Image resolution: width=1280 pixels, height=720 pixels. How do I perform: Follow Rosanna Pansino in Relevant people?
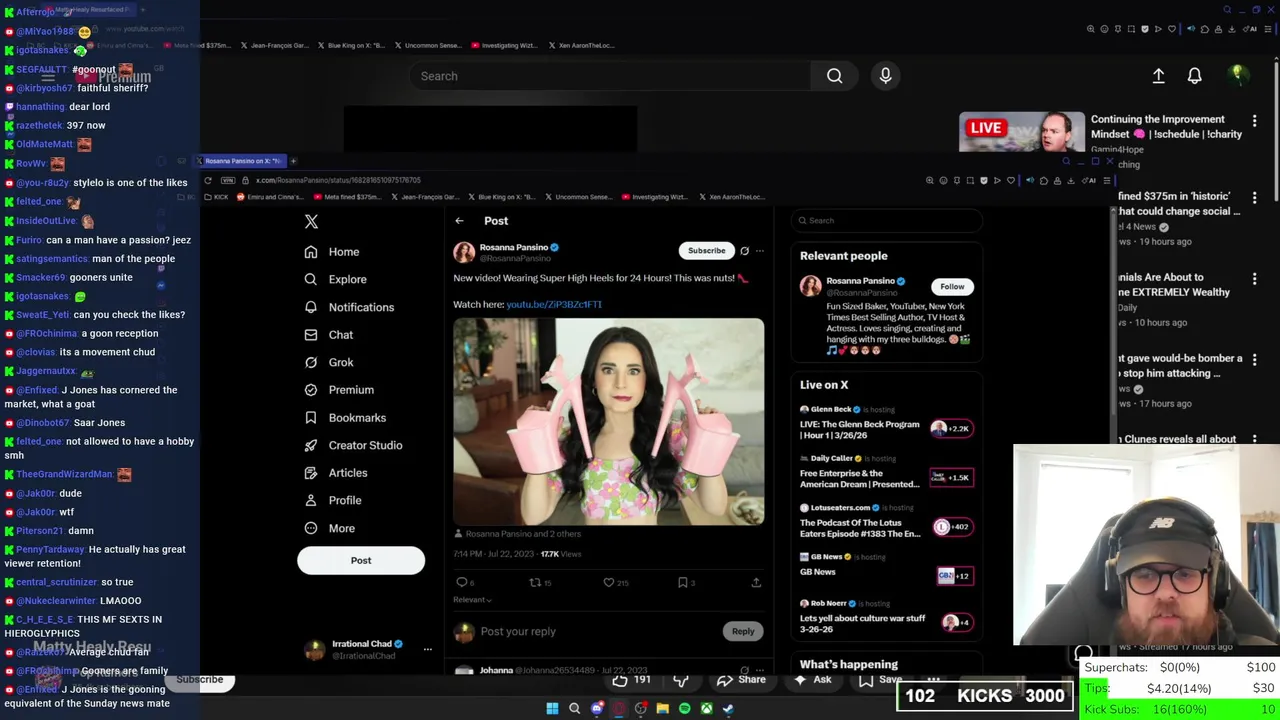[952, 287]
